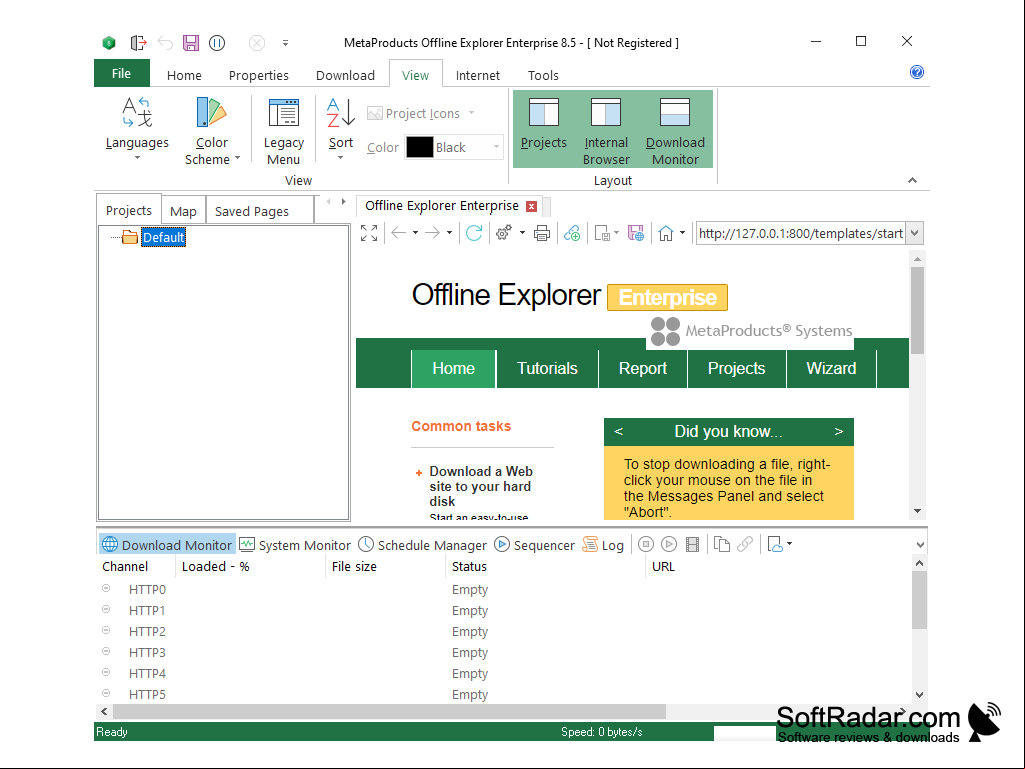This screenshot has width=1025, height=769.
Task: Click the purple save icon in quick access toolbar
Action: 191,43
